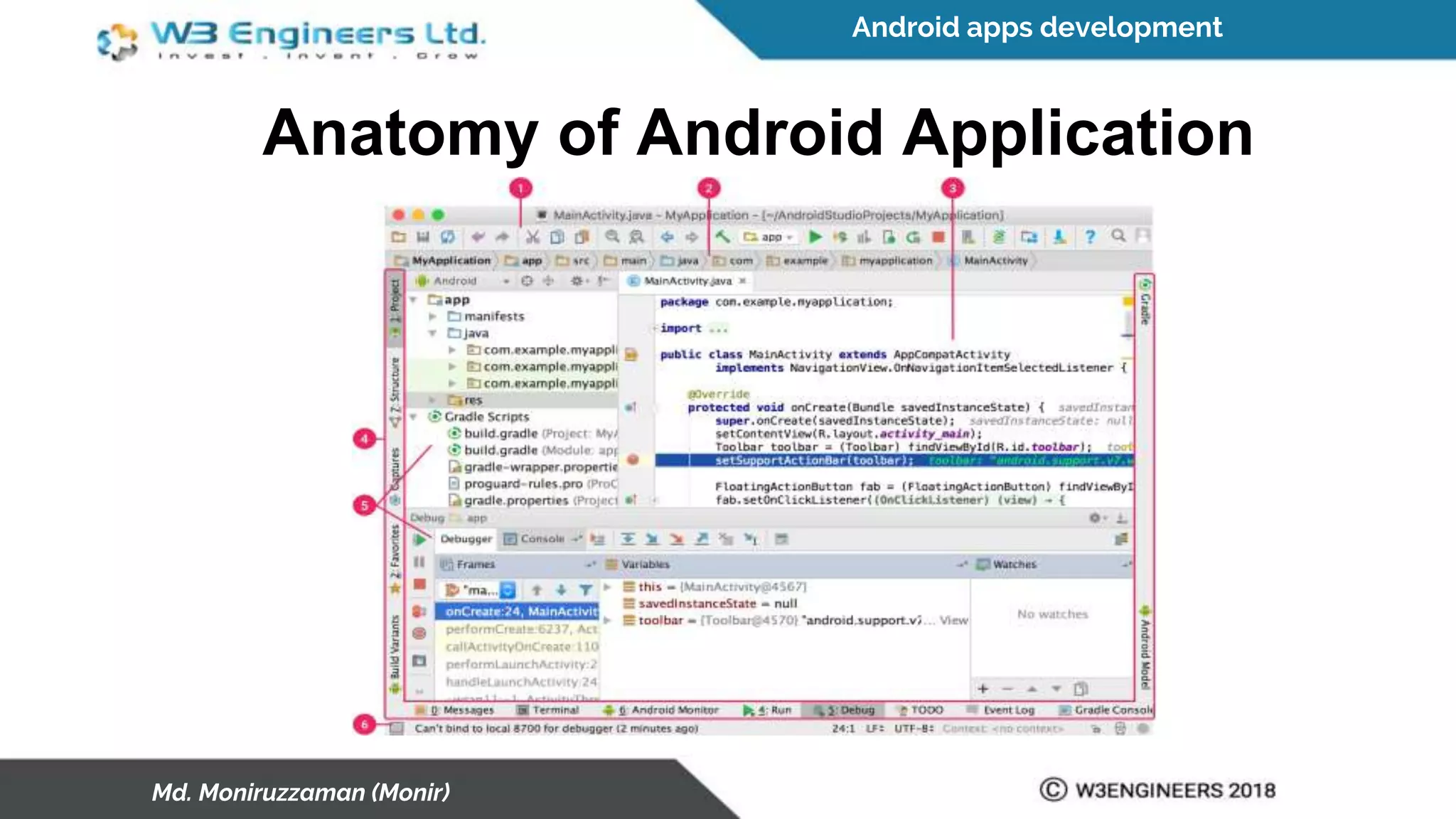Open the Event Log tab
The width and height of the screenshot is (1456, 819).
[x=1000, y=710]
